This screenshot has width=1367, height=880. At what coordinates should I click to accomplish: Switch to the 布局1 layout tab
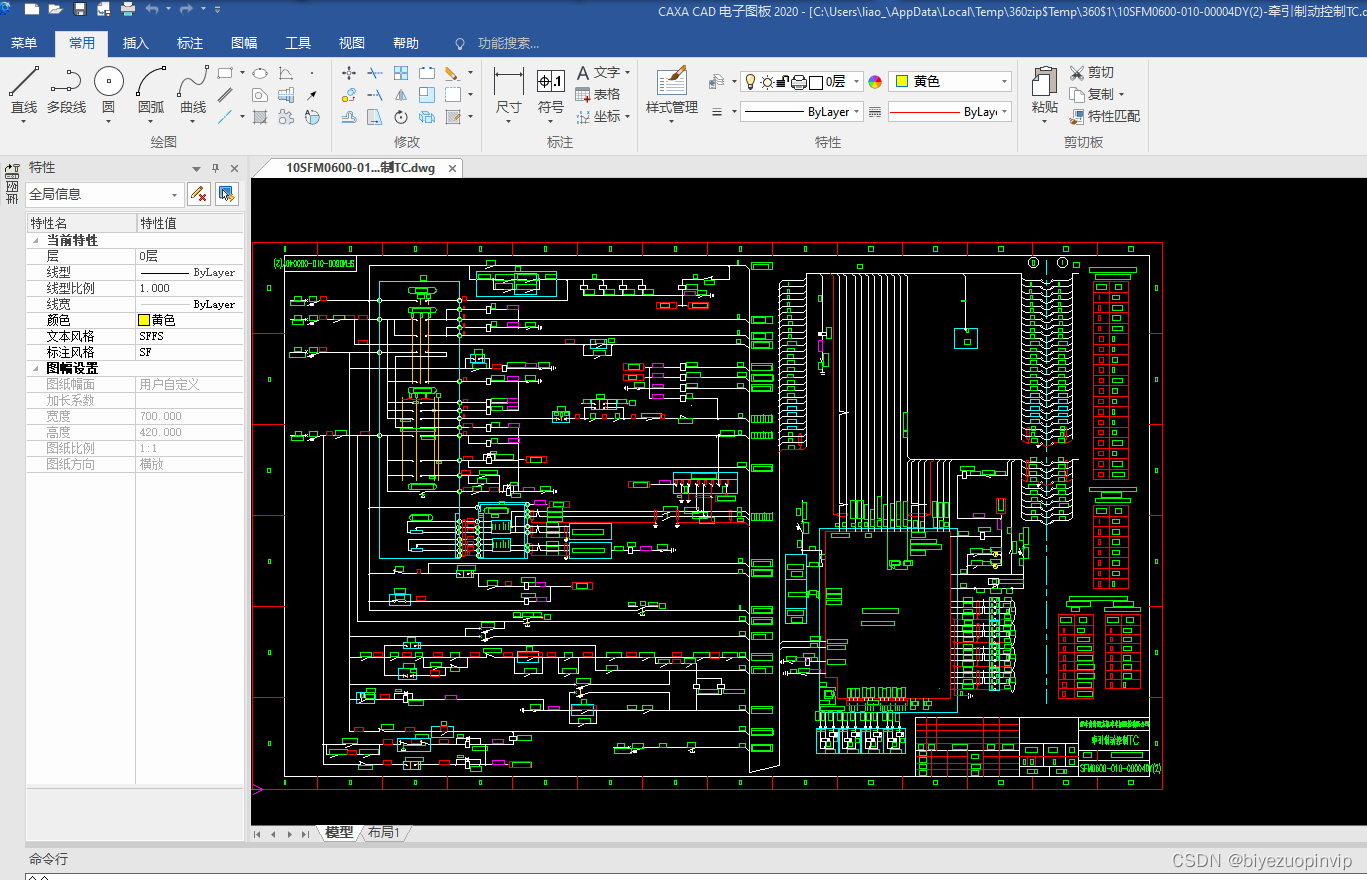[384, 832]
